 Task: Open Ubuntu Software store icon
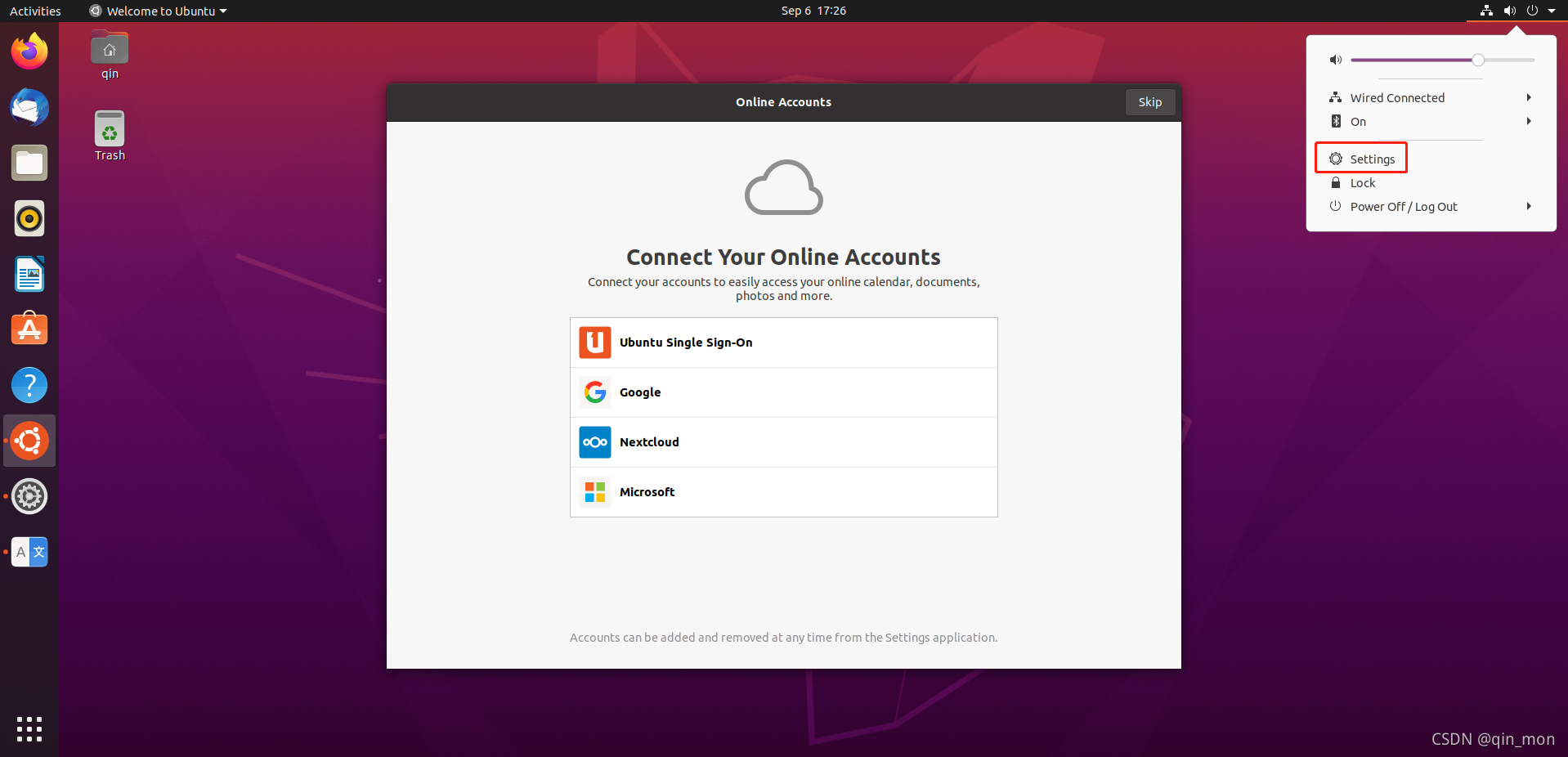pos(29,329)
